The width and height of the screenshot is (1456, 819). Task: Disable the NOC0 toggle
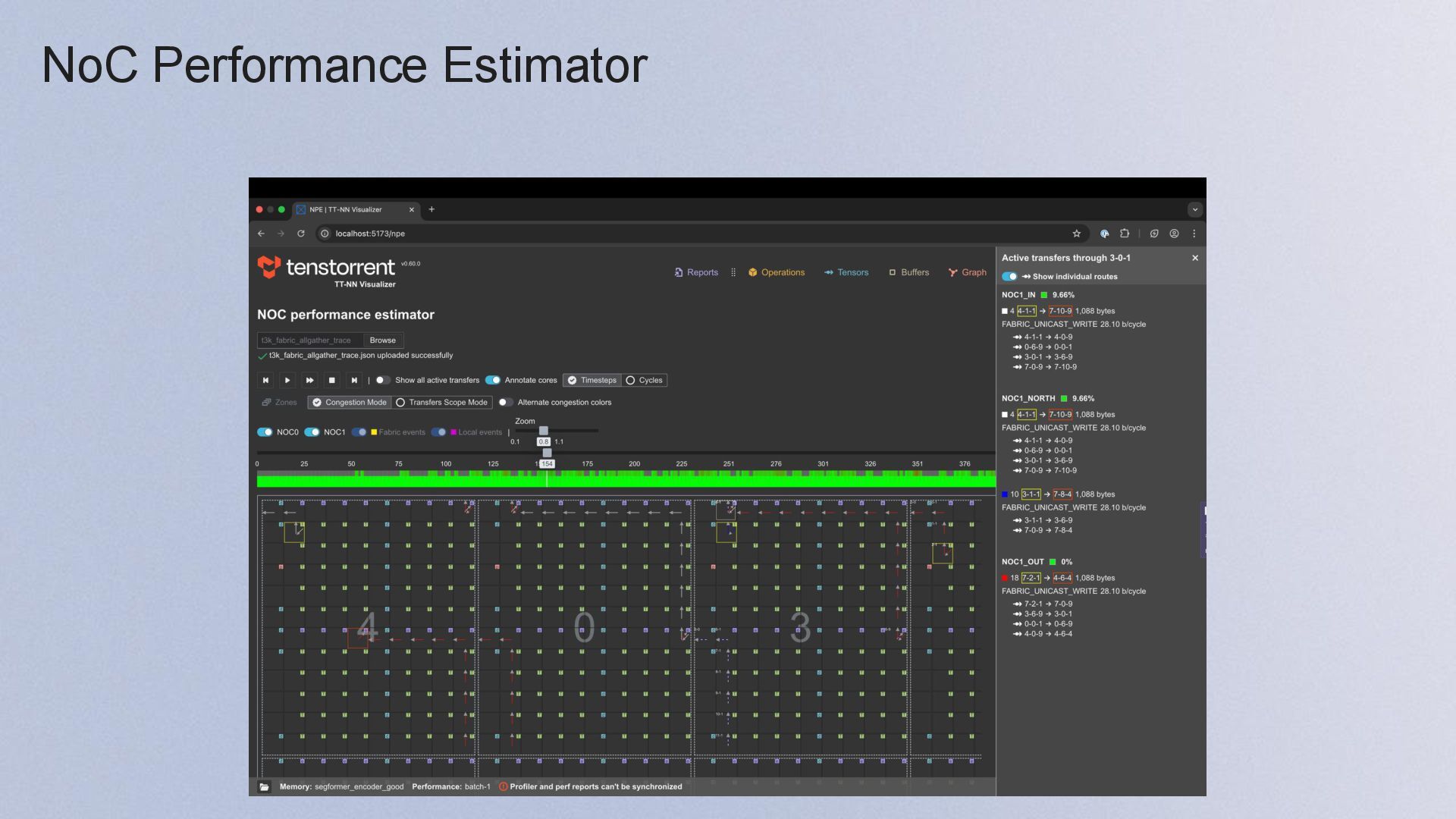265,432
